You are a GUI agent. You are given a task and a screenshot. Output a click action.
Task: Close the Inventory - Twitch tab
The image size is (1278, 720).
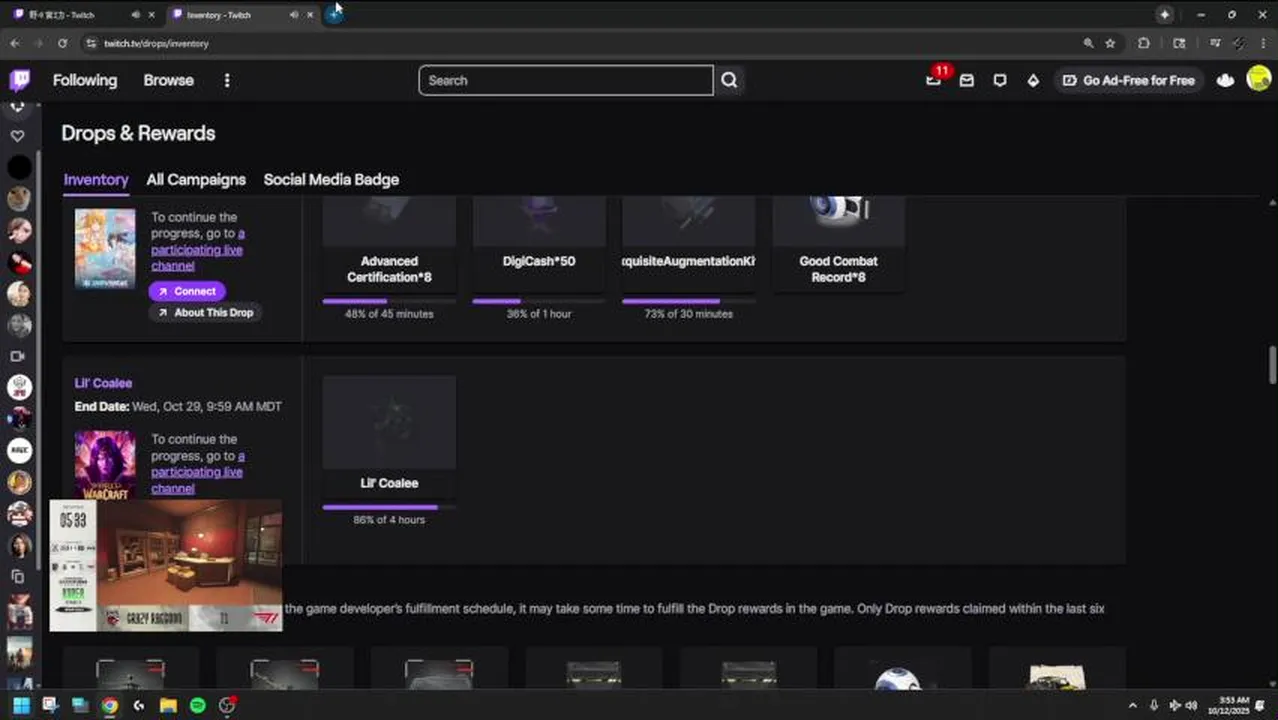pyautogui.click(x=310, y=15)
